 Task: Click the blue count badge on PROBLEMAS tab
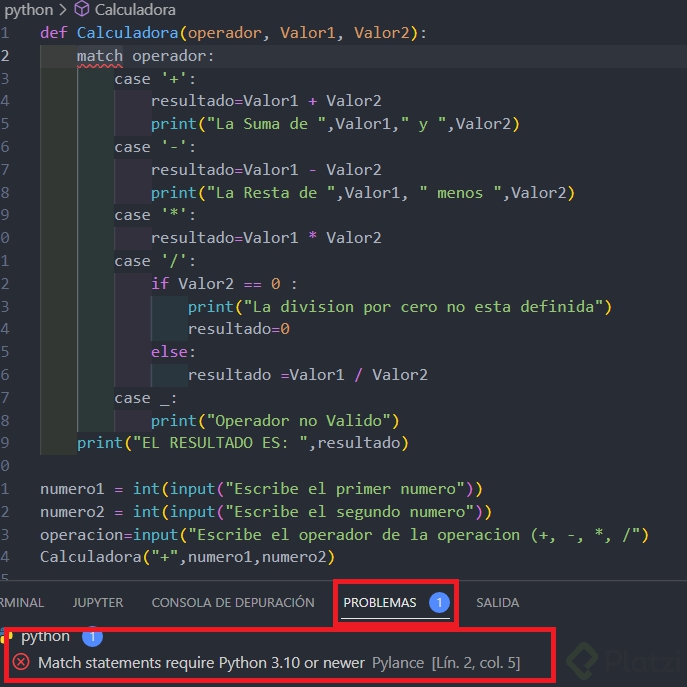coord(439,602)
